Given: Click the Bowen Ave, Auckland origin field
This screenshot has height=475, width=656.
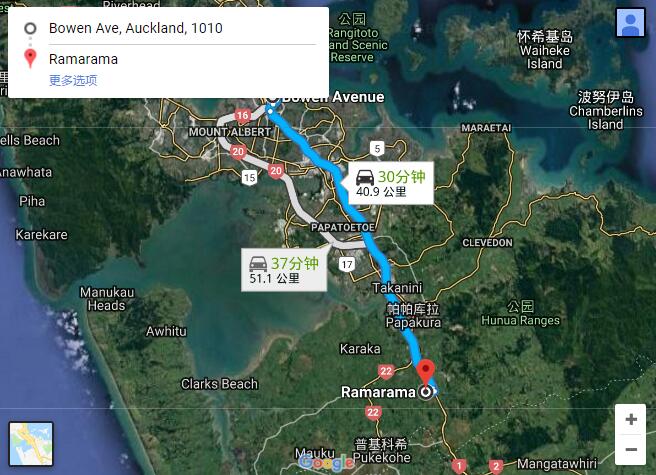Looking at the screenshot, I should [x=182, y=28].
